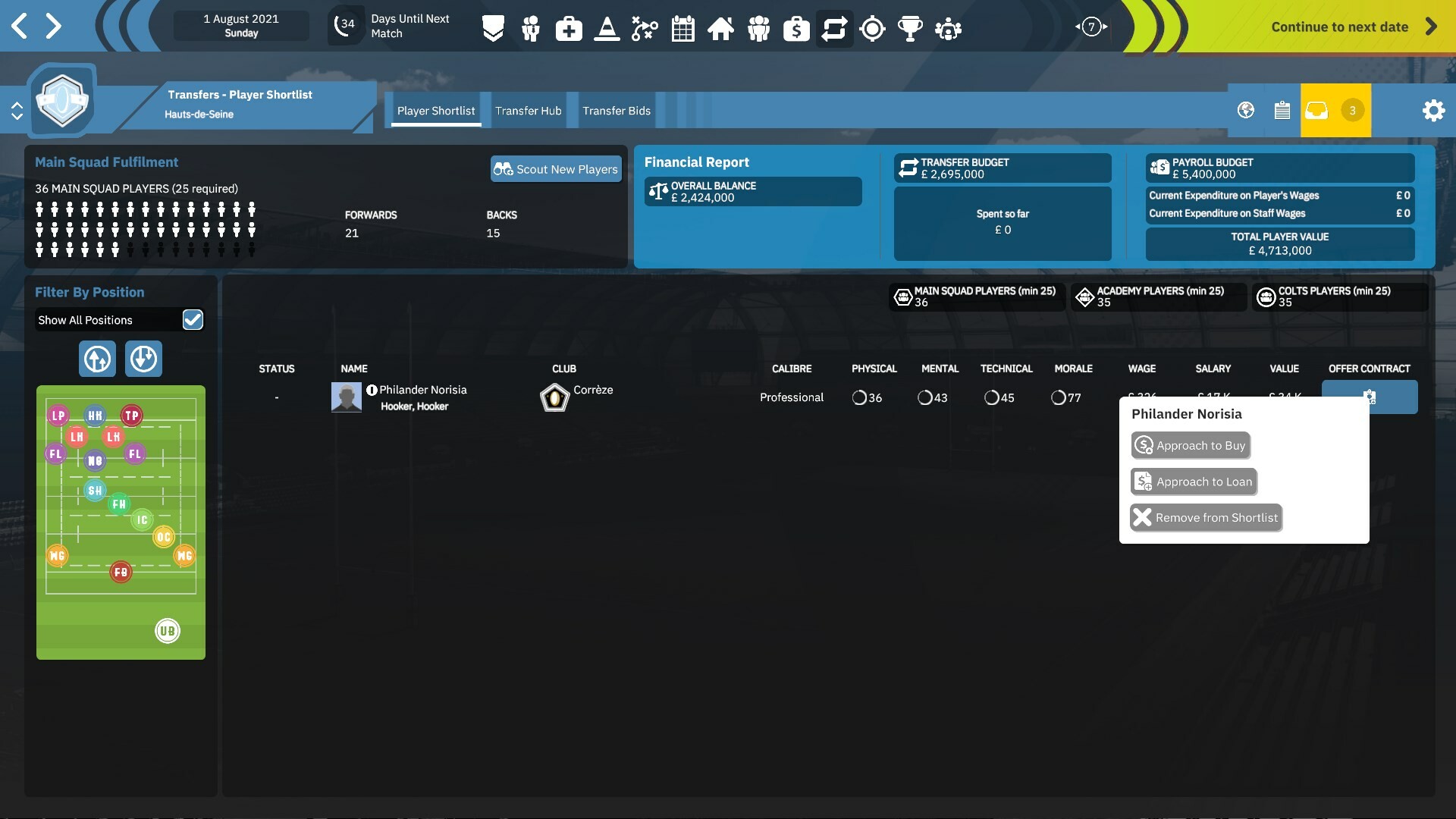Open the competitions trophy icon
This screenshot has height=819, width=1456.
click(x=910, y=28)
